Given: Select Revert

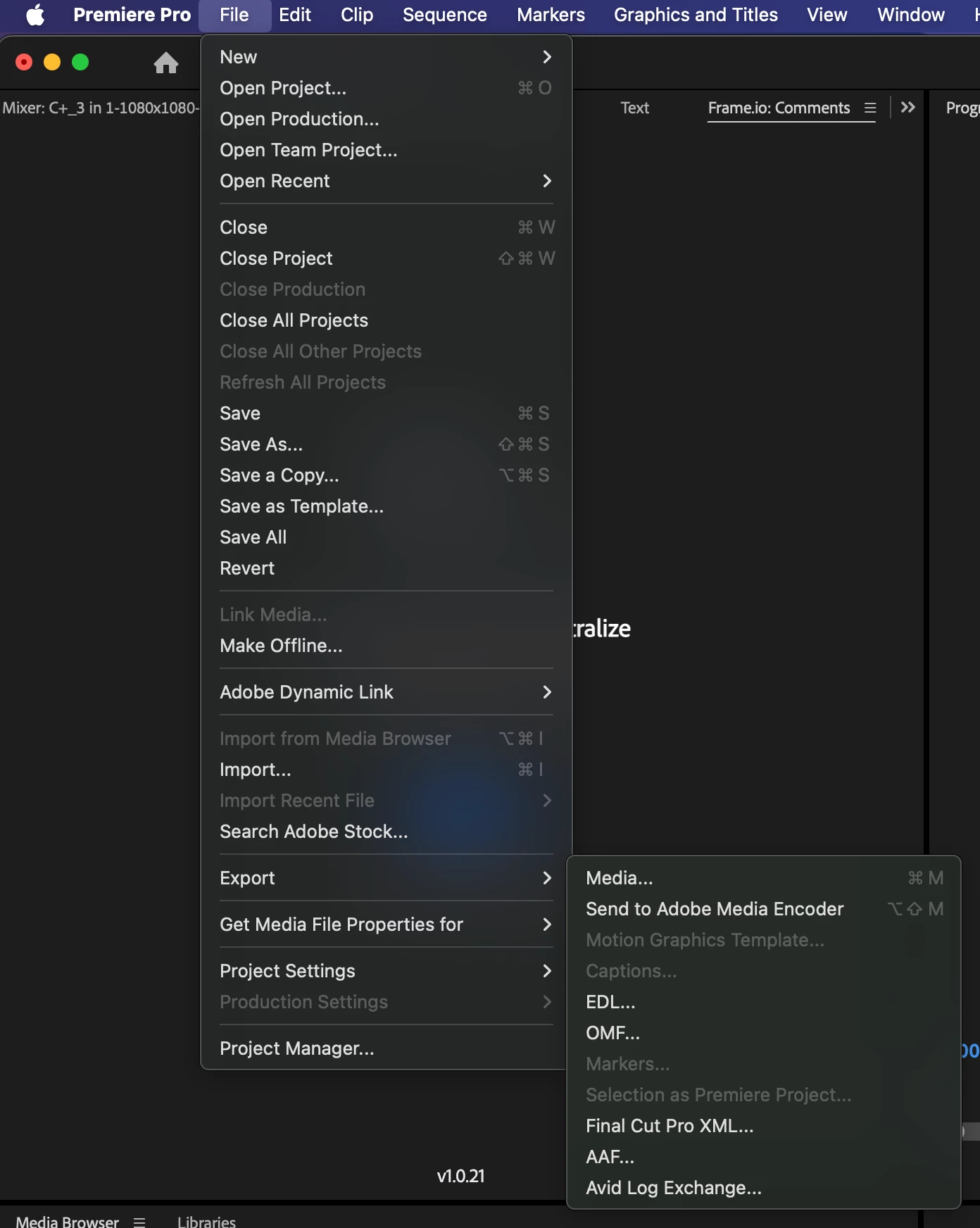Looking at the screenshot, I should pyautogui.click(x=386, y=568).
